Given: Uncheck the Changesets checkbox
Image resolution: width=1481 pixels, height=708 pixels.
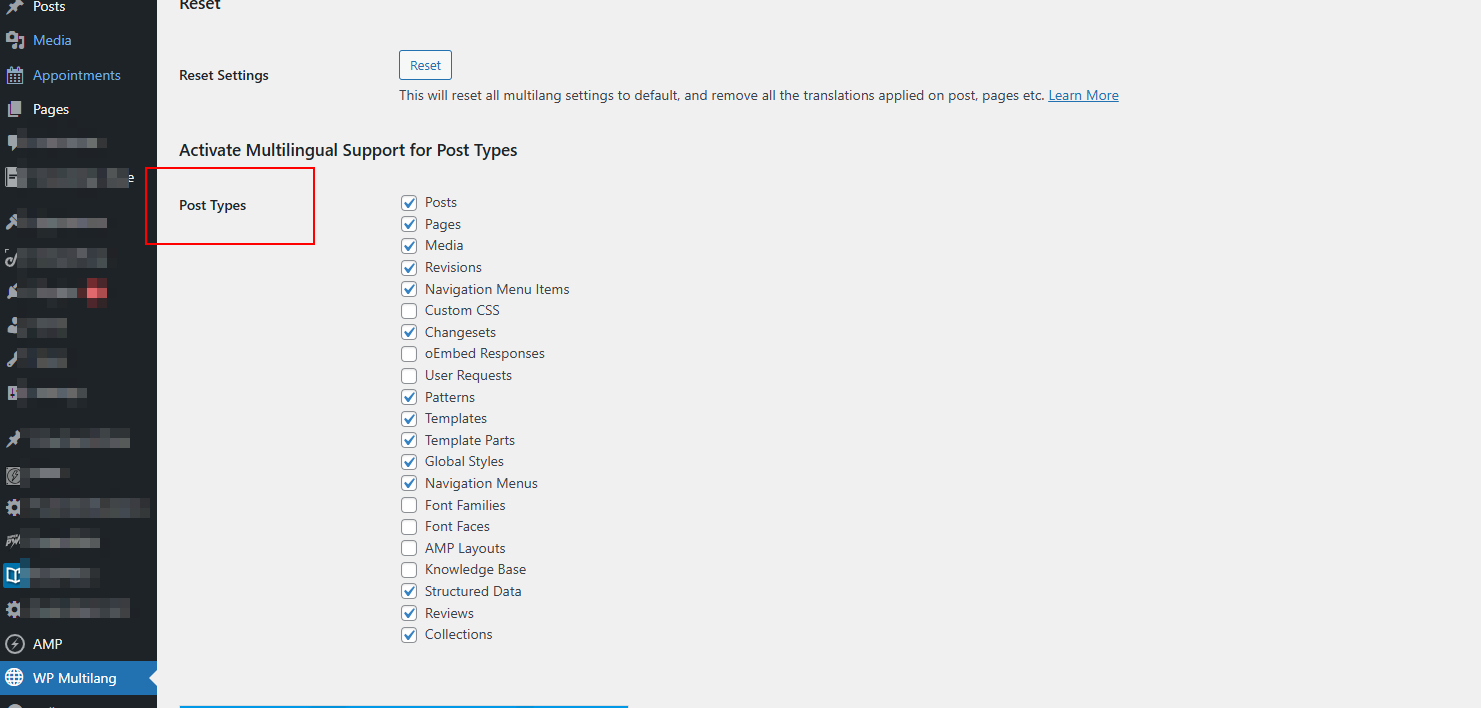Looking at the screenshot, I should pyautogui.click(x=409, y=332).
